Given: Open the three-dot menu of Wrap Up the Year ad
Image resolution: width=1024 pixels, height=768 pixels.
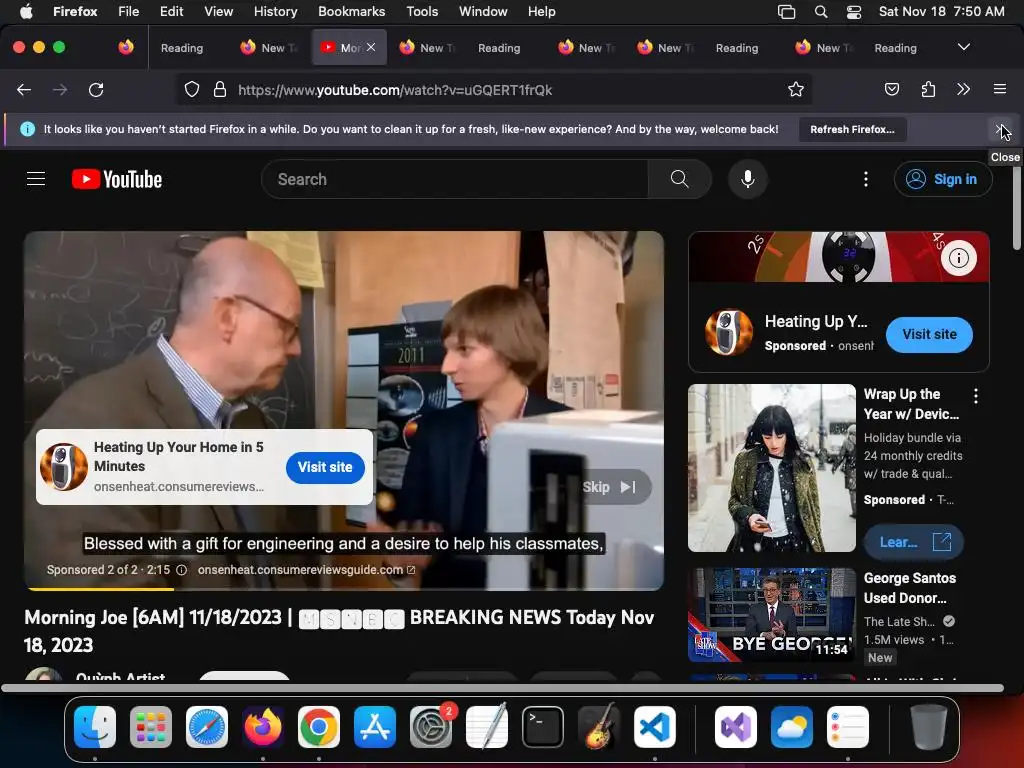Looking at the screenshot, I should click(976, 396).
